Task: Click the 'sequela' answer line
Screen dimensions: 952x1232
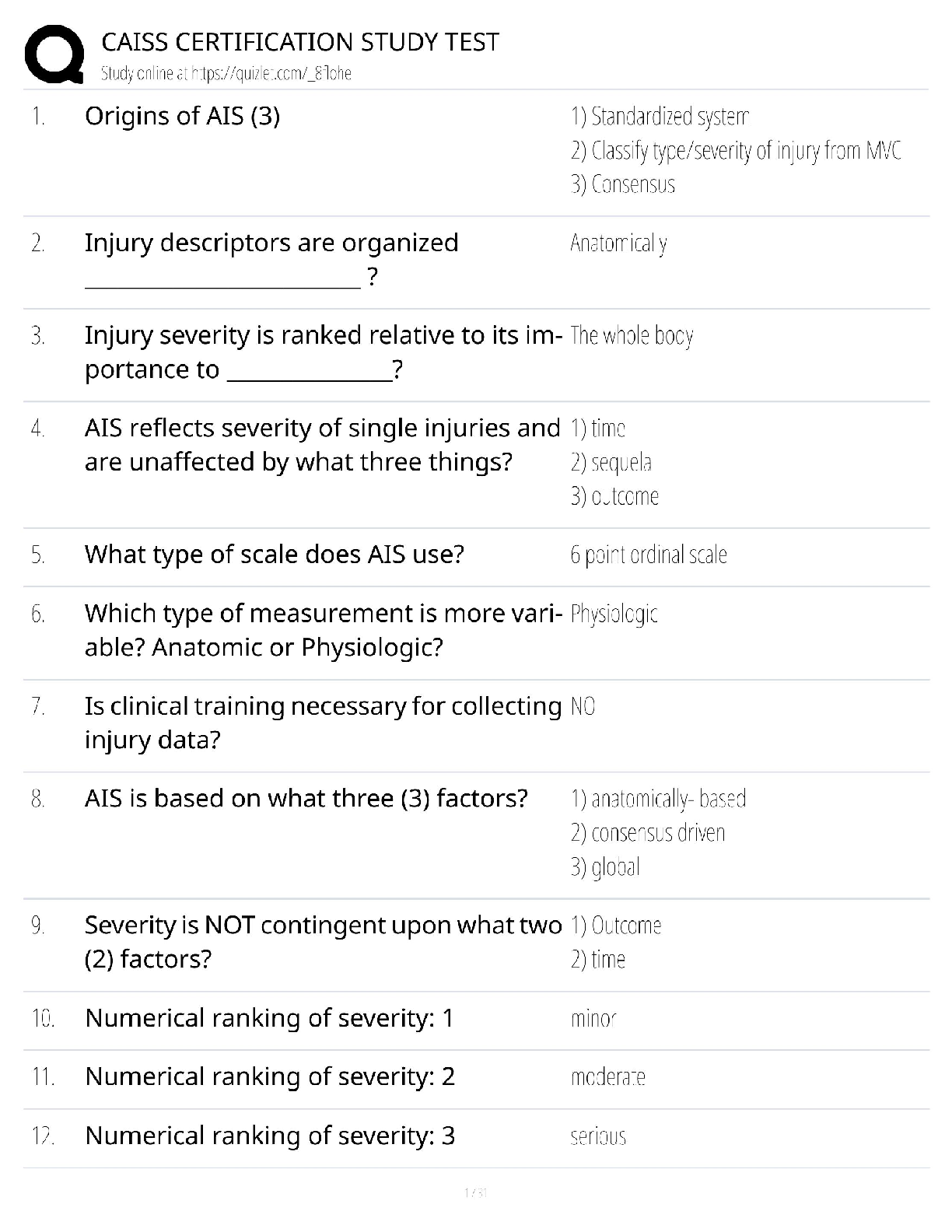Action: coord(611,463)
